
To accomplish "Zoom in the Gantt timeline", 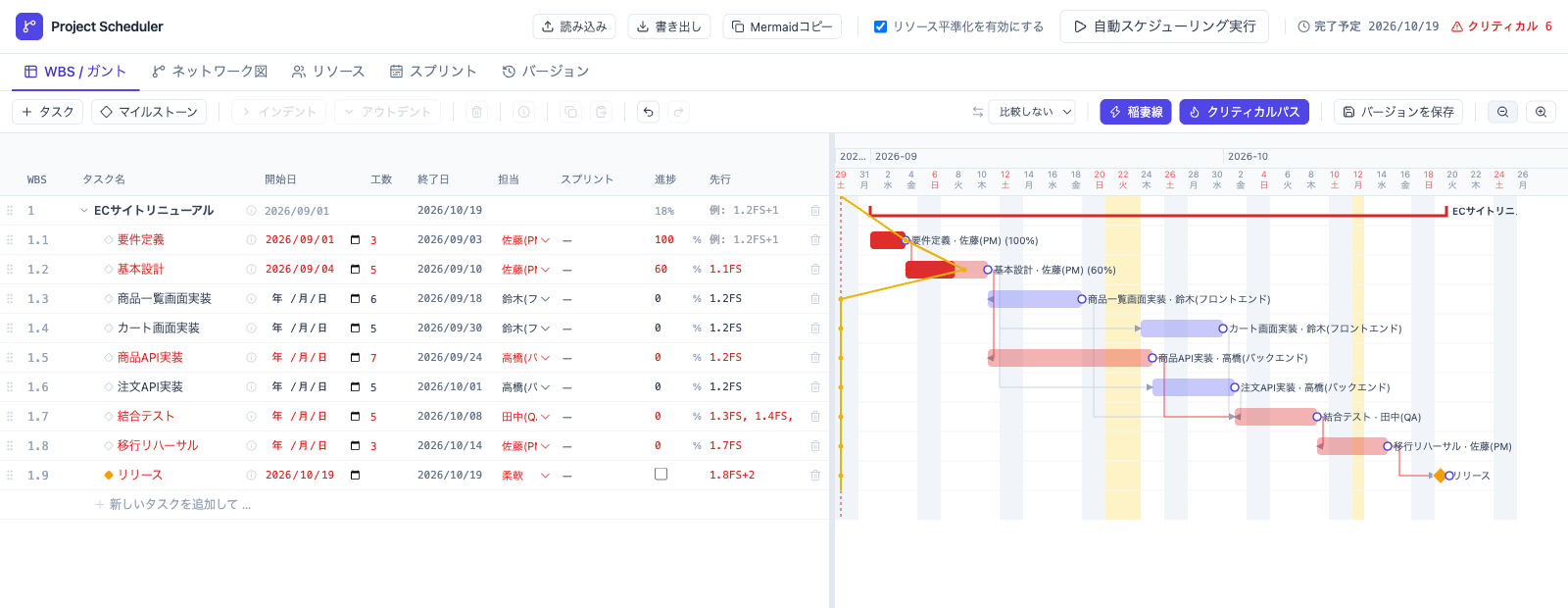I will point(1541,112).
